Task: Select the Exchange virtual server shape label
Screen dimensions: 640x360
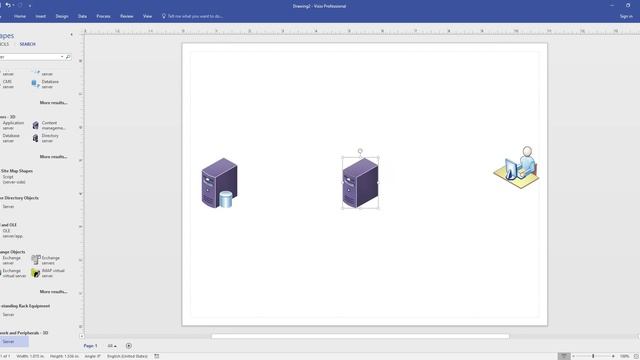Action: coord(14,273)
